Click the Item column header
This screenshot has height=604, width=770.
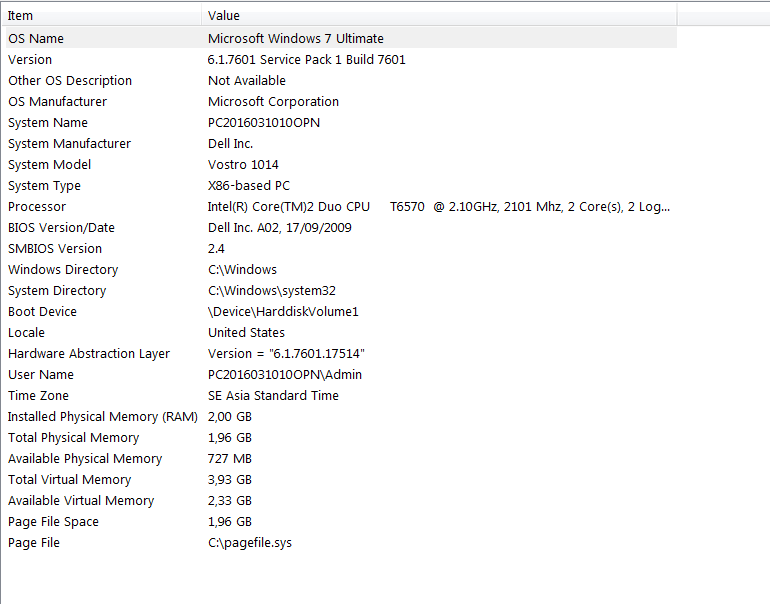102,15
